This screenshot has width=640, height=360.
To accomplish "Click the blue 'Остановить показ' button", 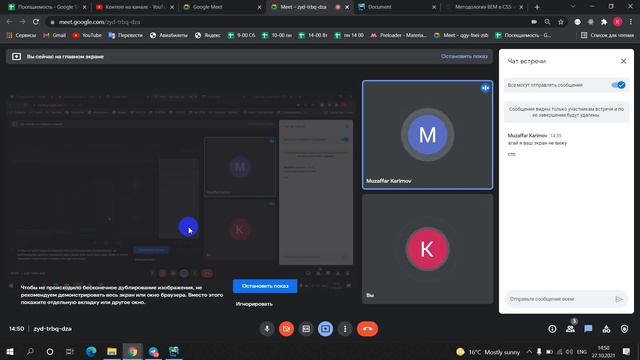I will (x=265, y=286).
